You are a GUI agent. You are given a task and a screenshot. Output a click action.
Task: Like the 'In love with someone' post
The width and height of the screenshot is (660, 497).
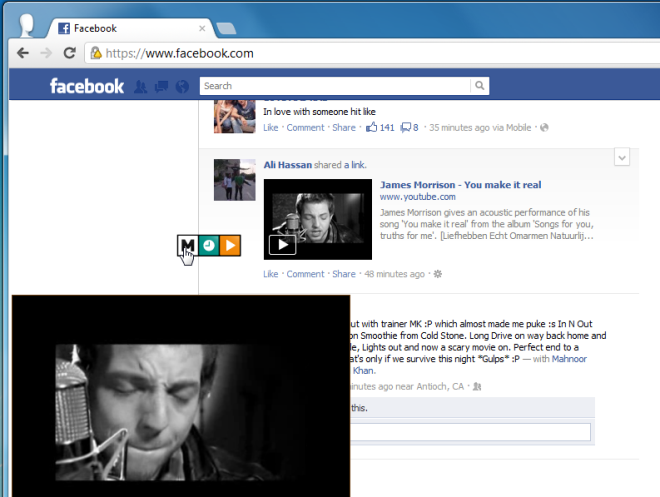click(x=271, y=128)
